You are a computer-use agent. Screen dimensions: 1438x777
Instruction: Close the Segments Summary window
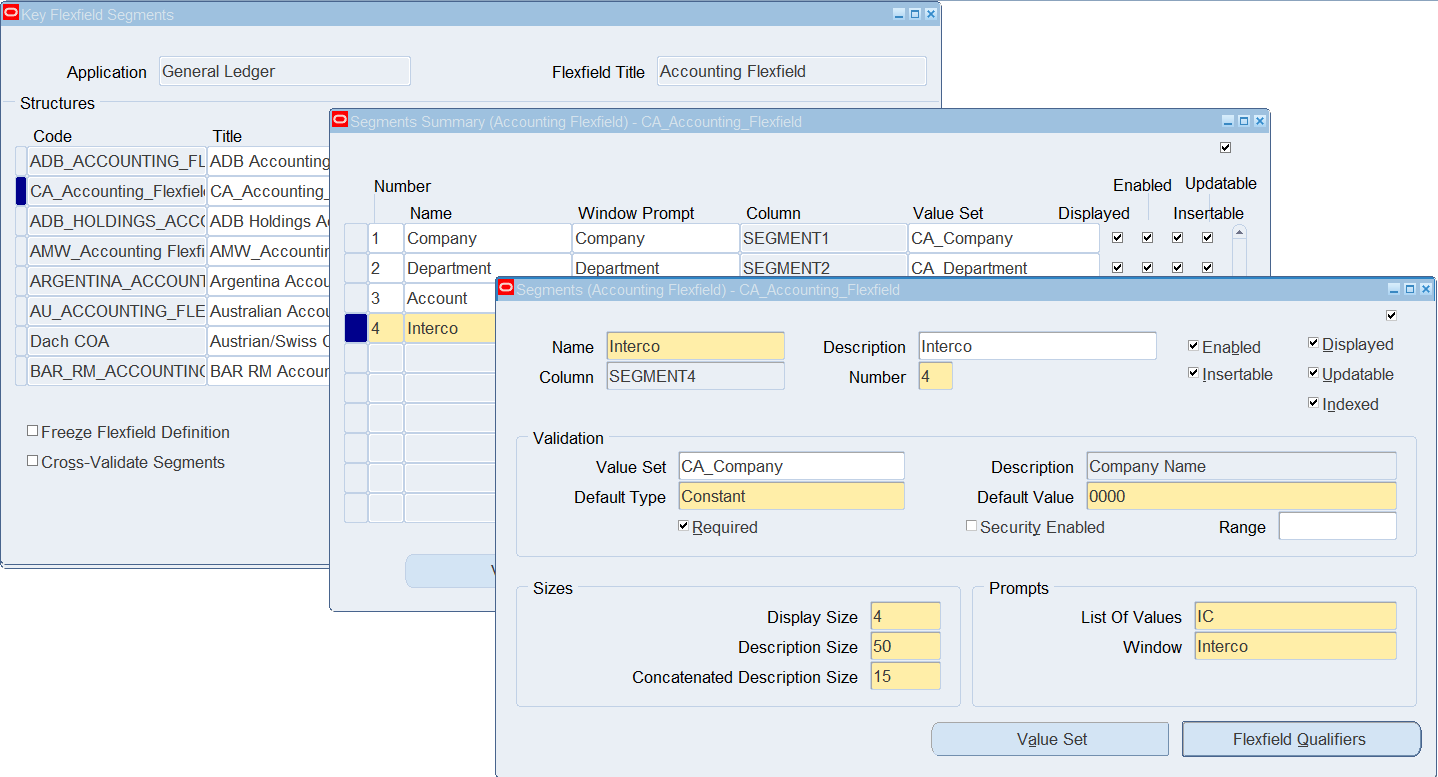pos(1260,121)
